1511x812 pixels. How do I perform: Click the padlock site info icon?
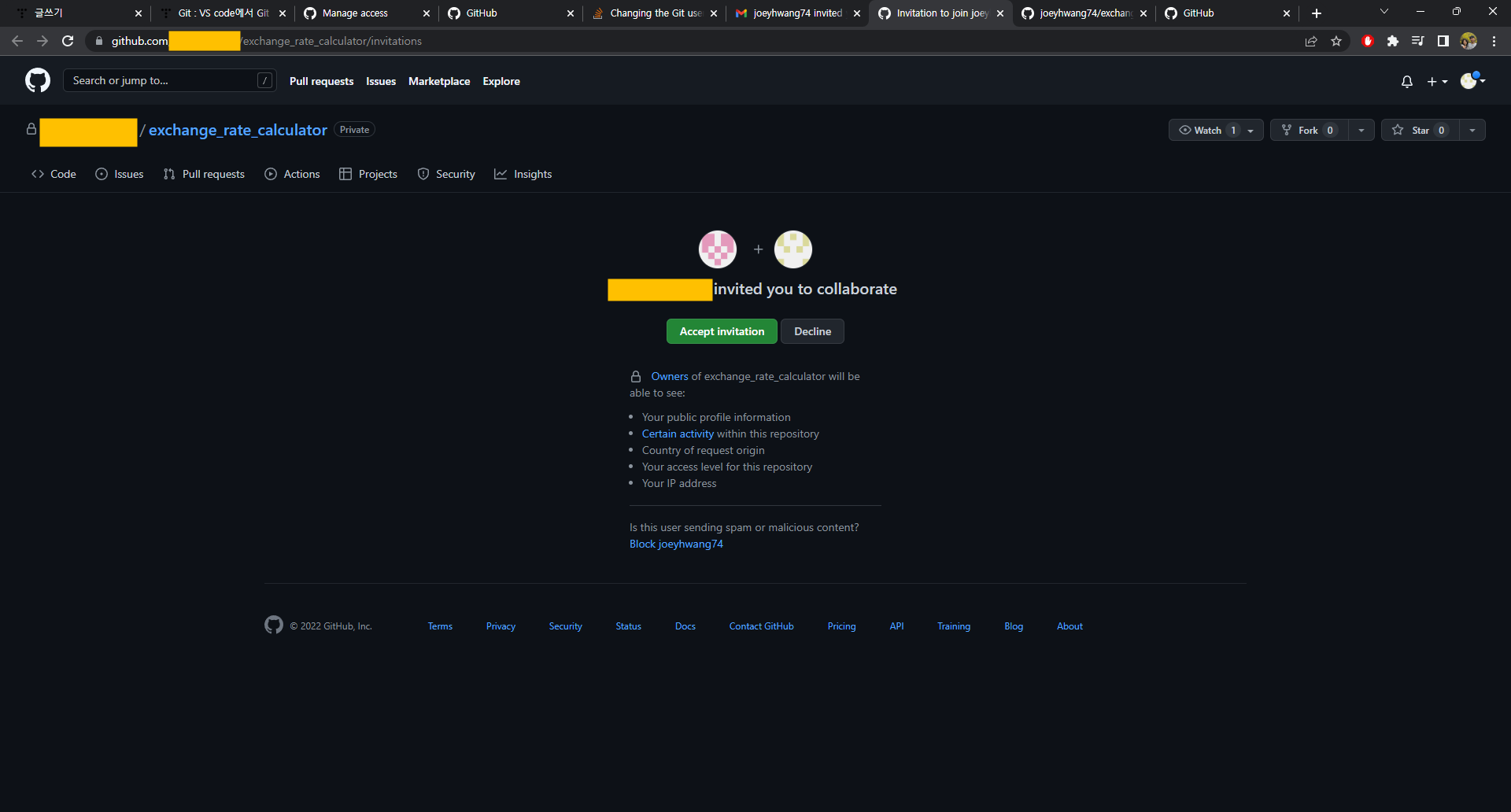pyautogui.click(x=98, y=41)
